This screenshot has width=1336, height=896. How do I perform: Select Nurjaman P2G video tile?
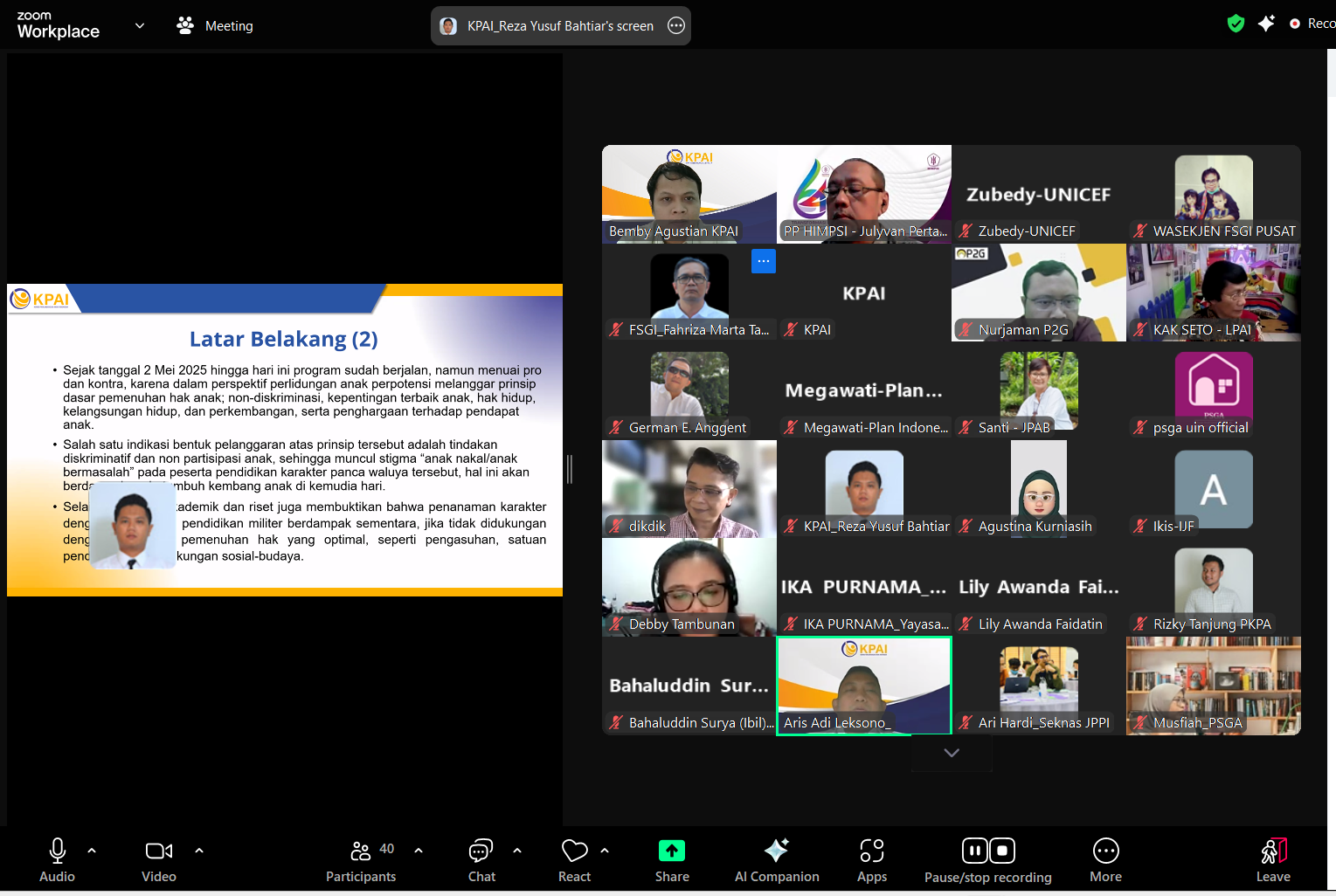pyautogui.click(x=1039, y=293)
